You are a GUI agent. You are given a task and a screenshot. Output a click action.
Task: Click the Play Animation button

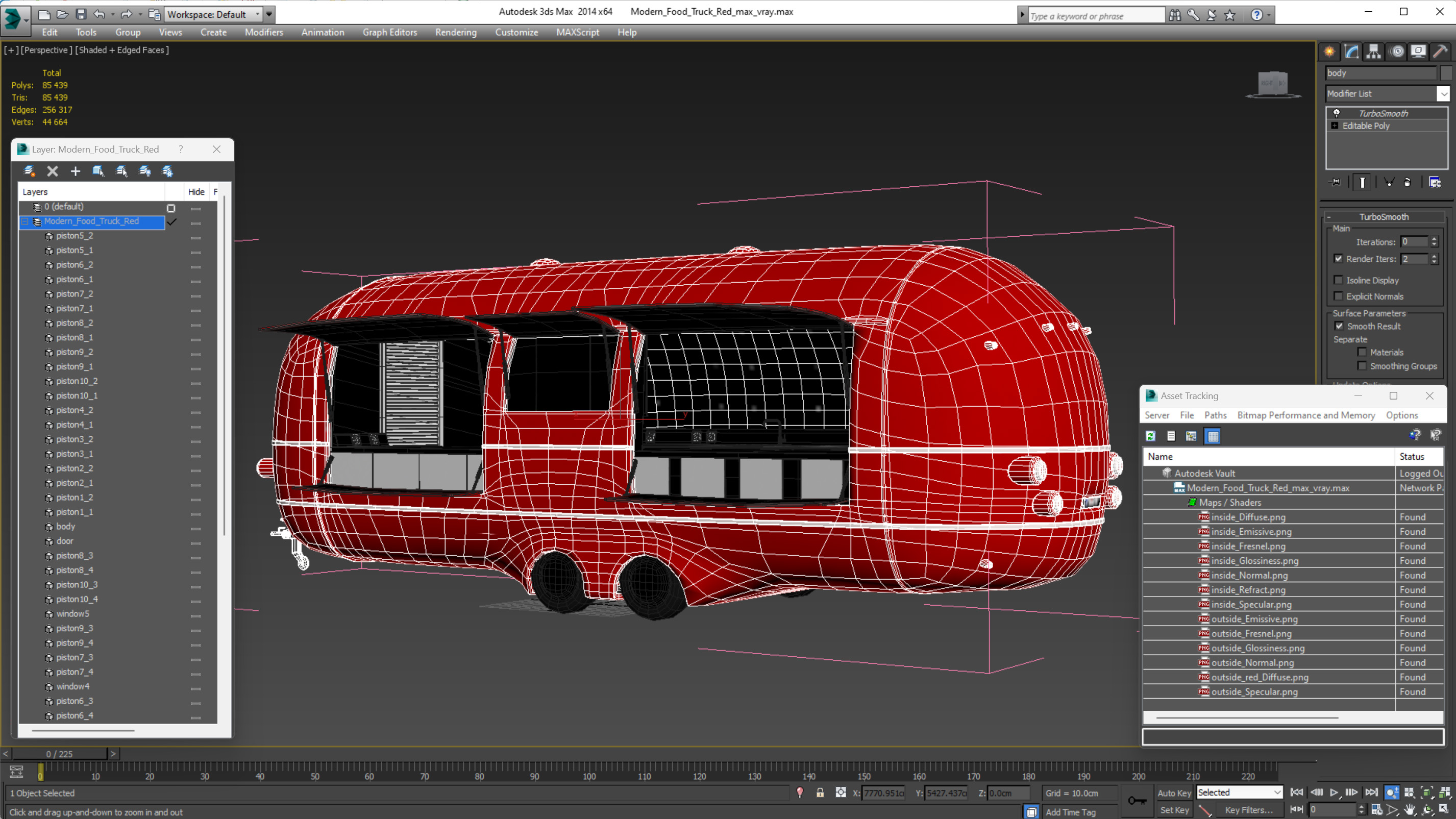pyautogui.click(x=1334, y=792)
